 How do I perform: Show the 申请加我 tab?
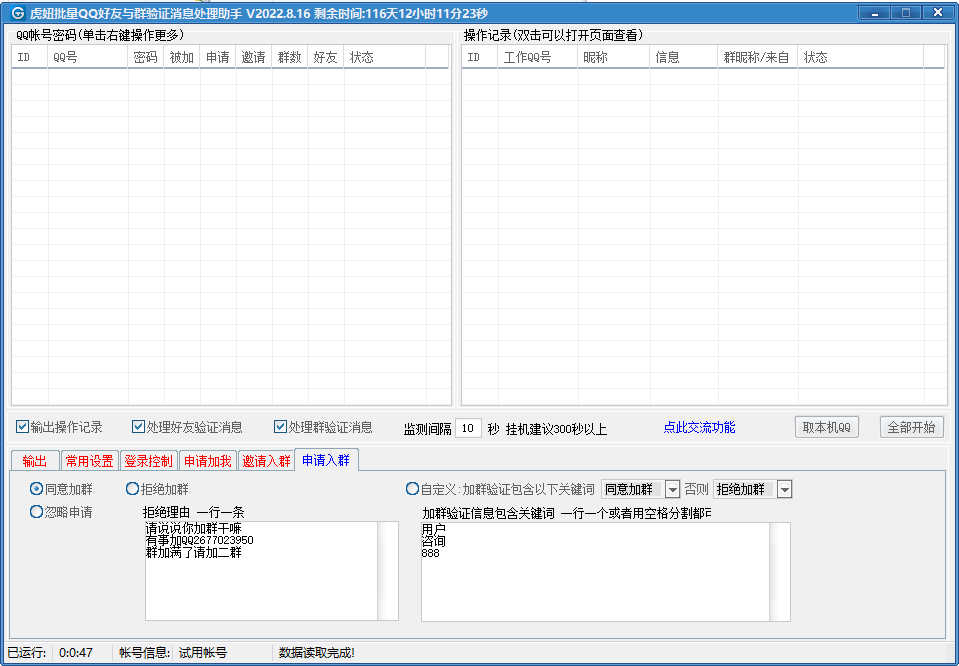point(208,461)
